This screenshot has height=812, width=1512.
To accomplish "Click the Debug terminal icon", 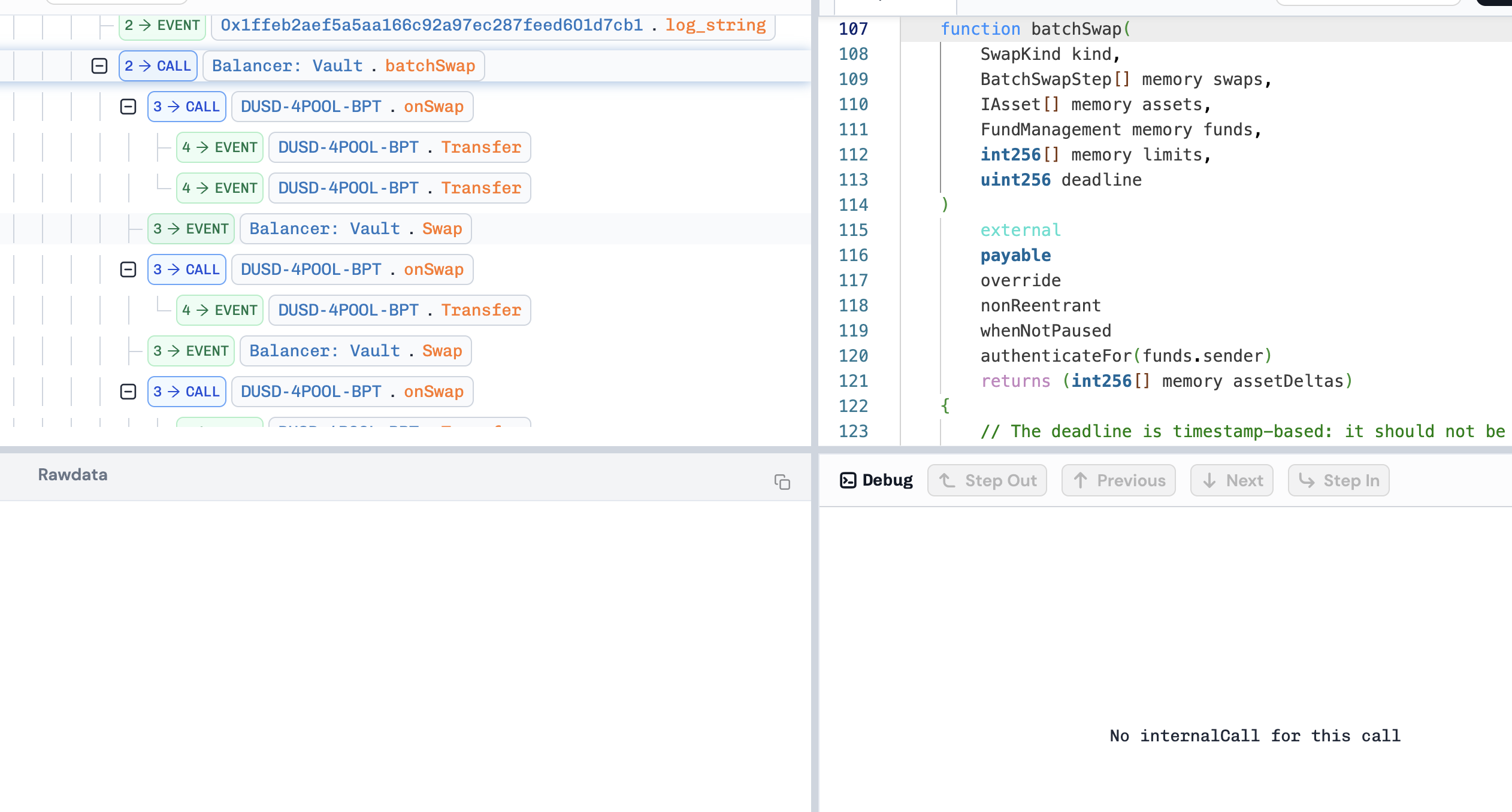I will pyautogui.click(x=848, y=480).
